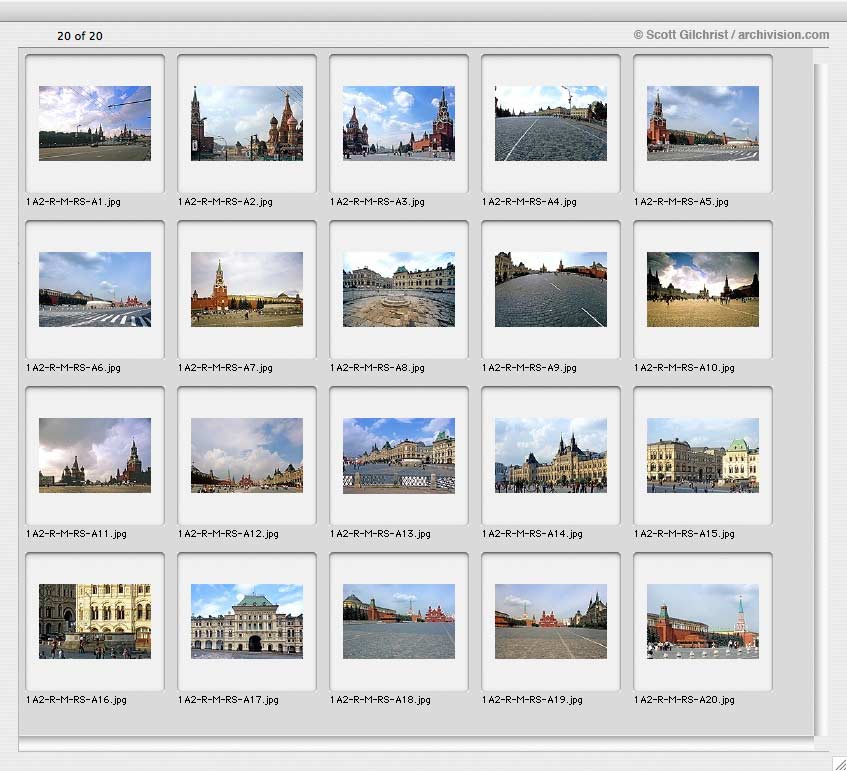The height and width of the screenshot is (771, 847).
Task: Open thumbnail 1A2-R-M-RS-A1.jpg
Action: pos(95,123)
